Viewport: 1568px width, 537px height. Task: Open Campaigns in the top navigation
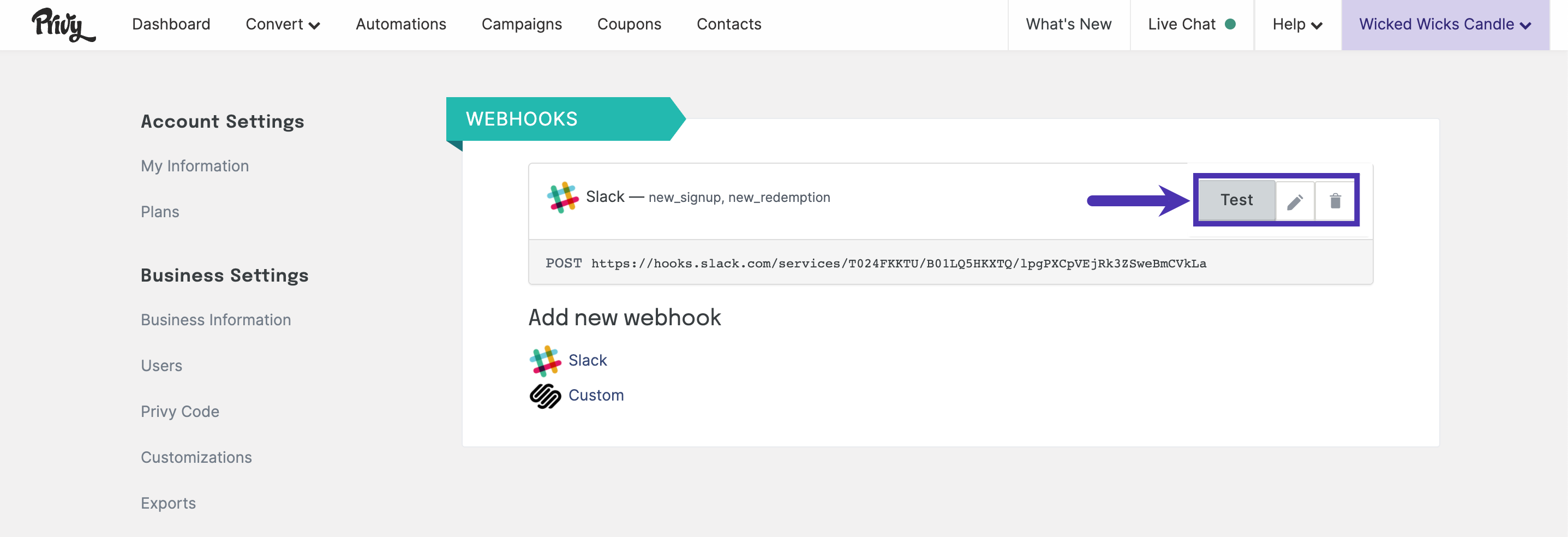[522, 25]
